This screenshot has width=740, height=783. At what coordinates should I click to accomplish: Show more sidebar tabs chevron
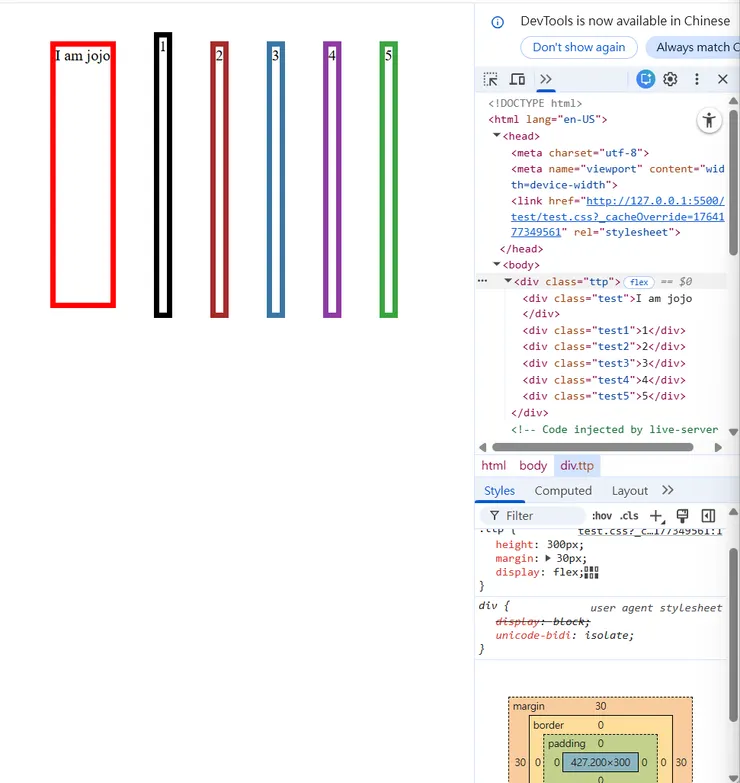click(668, 490)
